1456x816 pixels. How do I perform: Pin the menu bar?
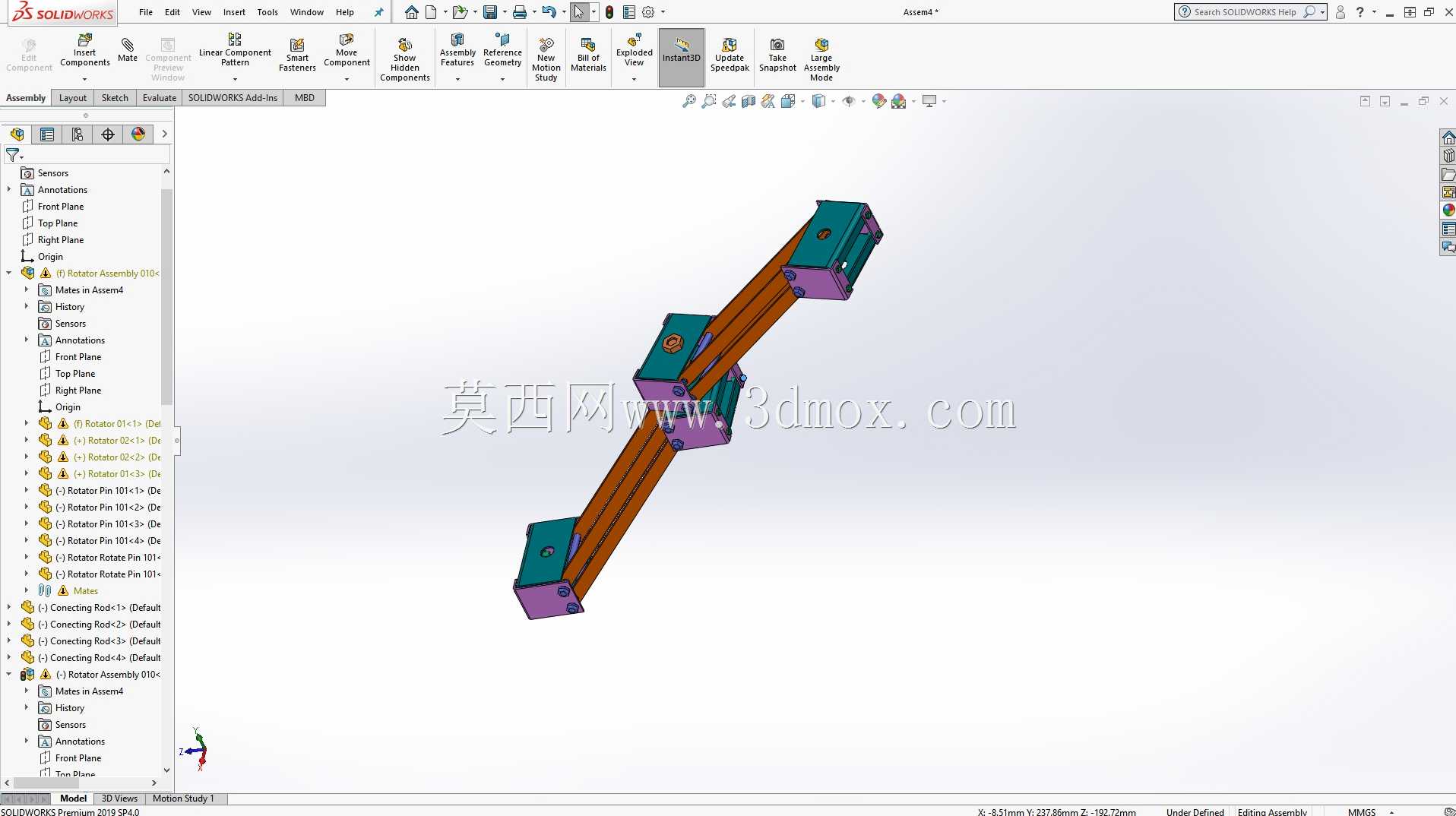[378, 12]
